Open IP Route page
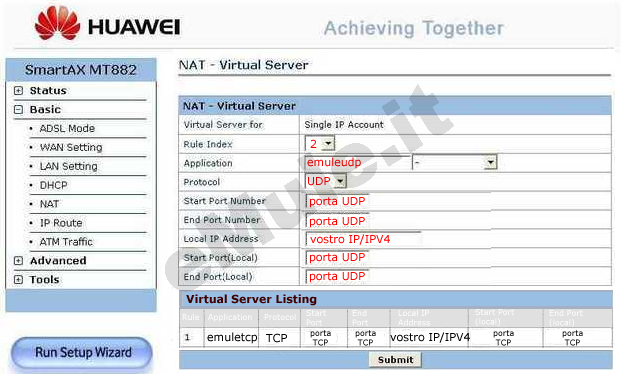The height and width of the screenshot is (374, 621). (61, 223)
